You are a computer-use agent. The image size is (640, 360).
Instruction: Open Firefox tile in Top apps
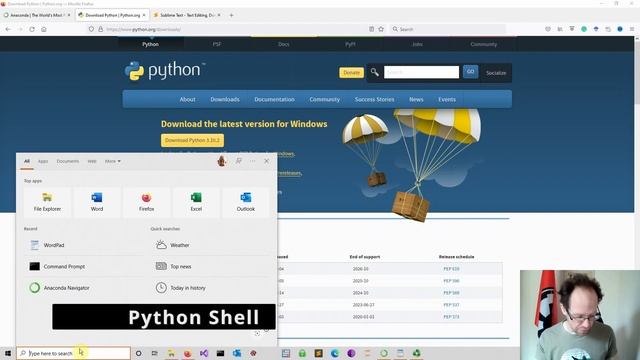pyautogui.click(x=146, y=202)
